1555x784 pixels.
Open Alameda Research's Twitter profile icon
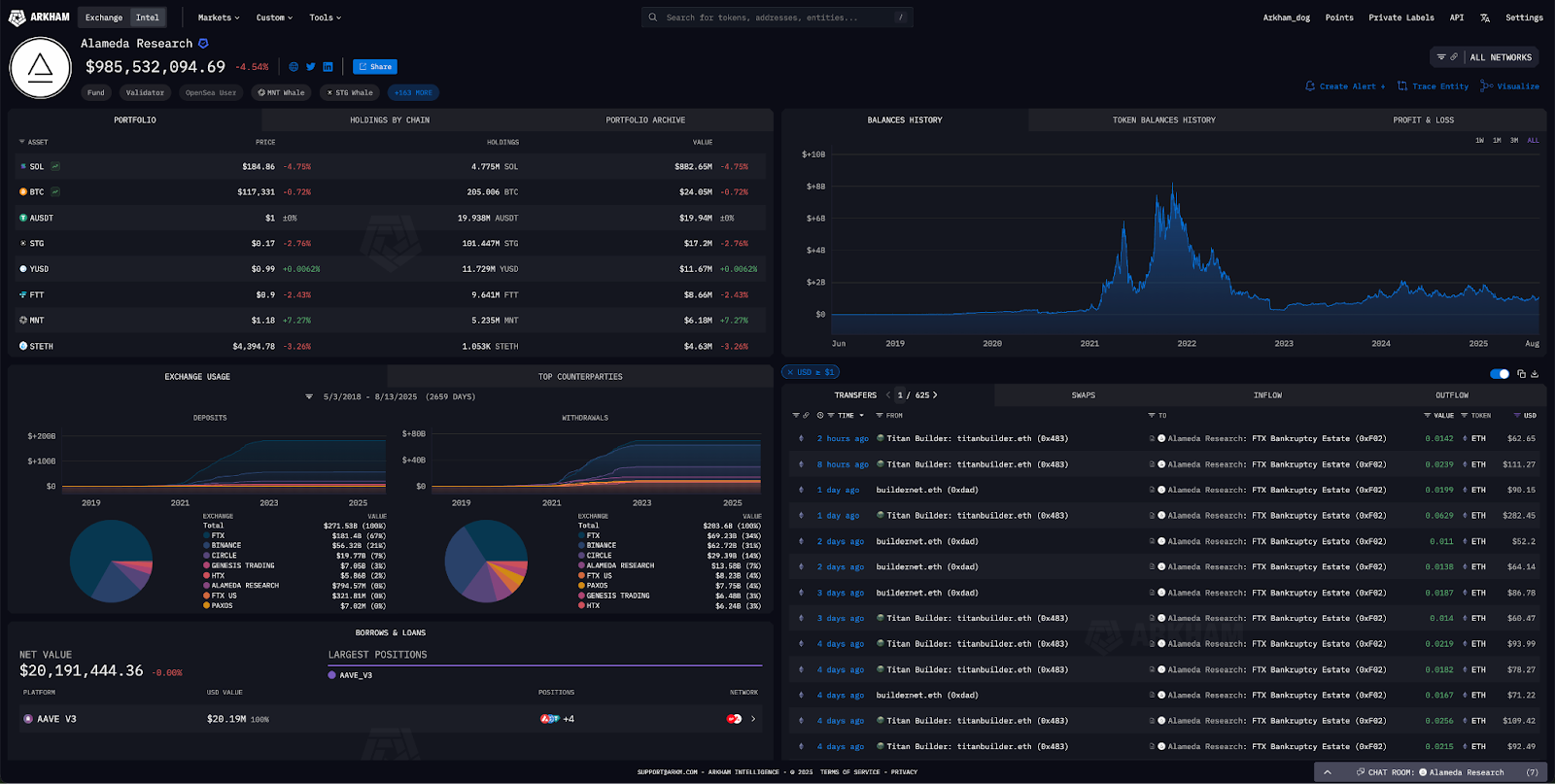pyautogui.click(x=311, y=67)
